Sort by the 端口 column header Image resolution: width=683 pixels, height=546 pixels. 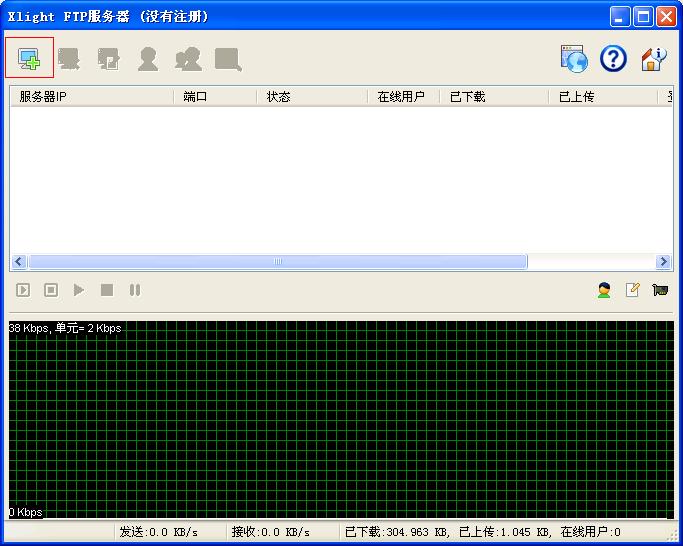[x=215, y=96]
